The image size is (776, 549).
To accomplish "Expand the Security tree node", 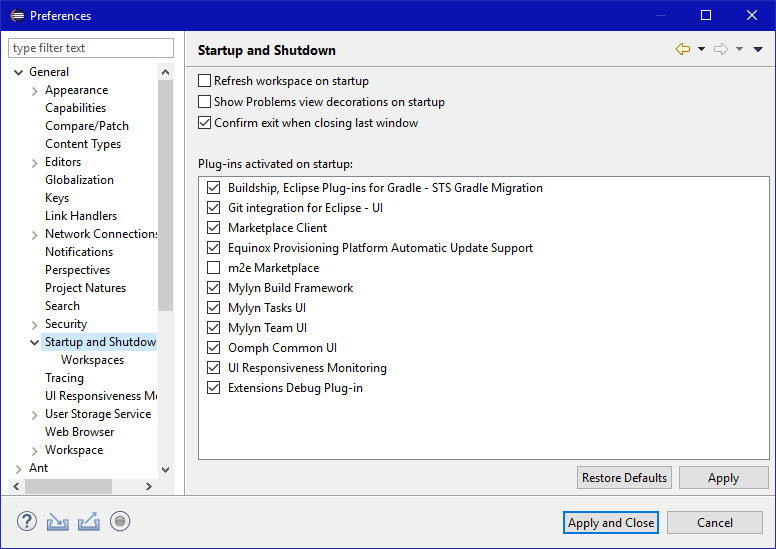I will [x=35, y=325].
